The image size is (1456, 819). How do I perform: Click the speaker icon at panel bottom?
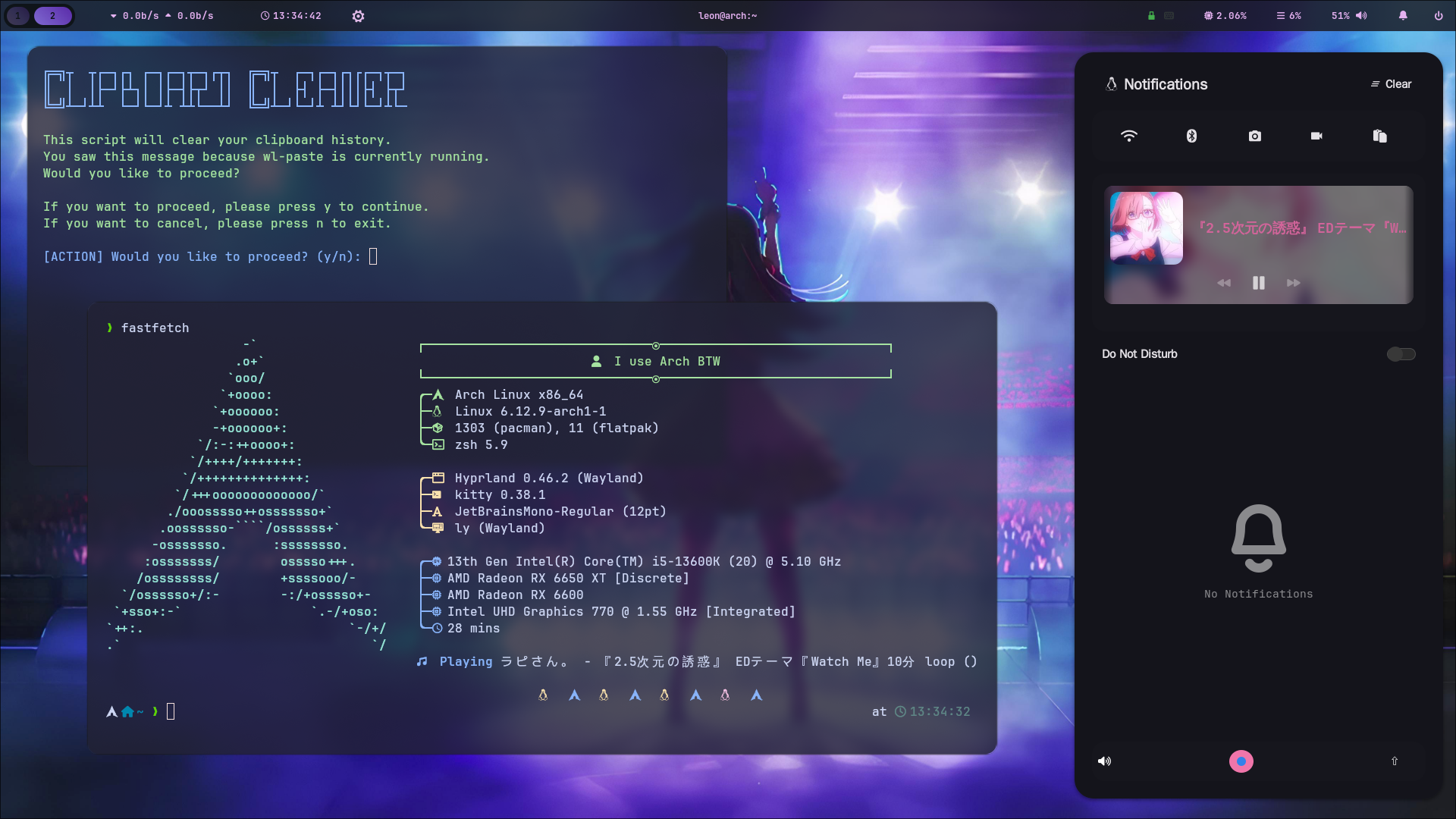point(1104,761)
